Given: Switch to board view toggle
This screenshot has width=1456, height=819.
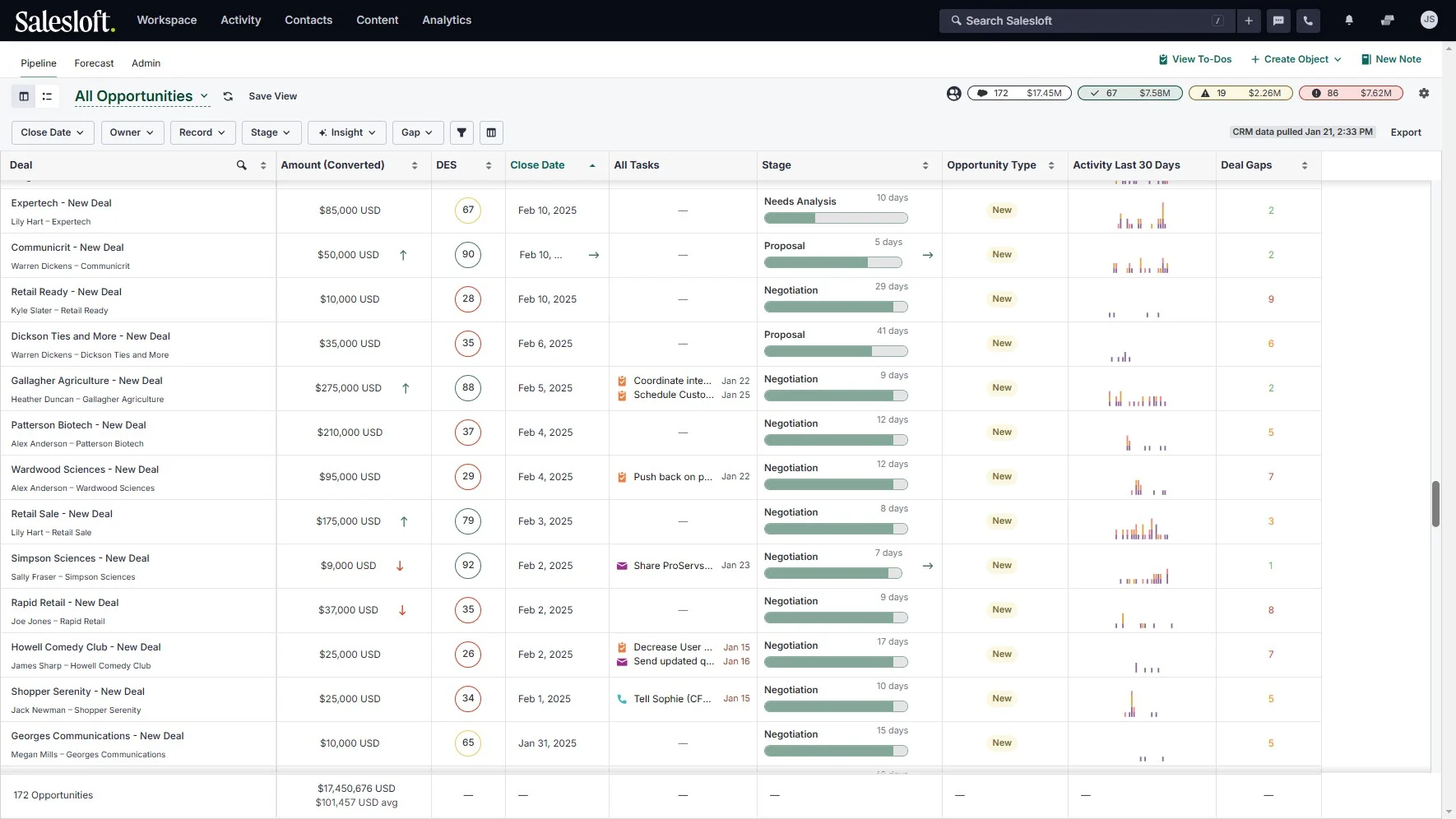Looking at the screenshot, I should click(24, 96).
